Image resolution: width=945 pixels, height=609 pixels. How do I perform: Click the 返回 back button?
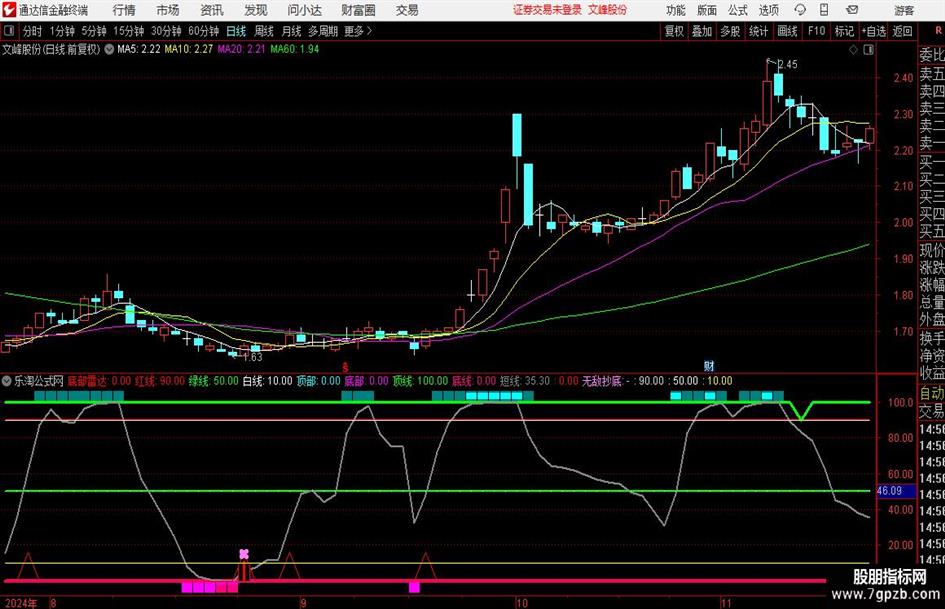point(902,31)
